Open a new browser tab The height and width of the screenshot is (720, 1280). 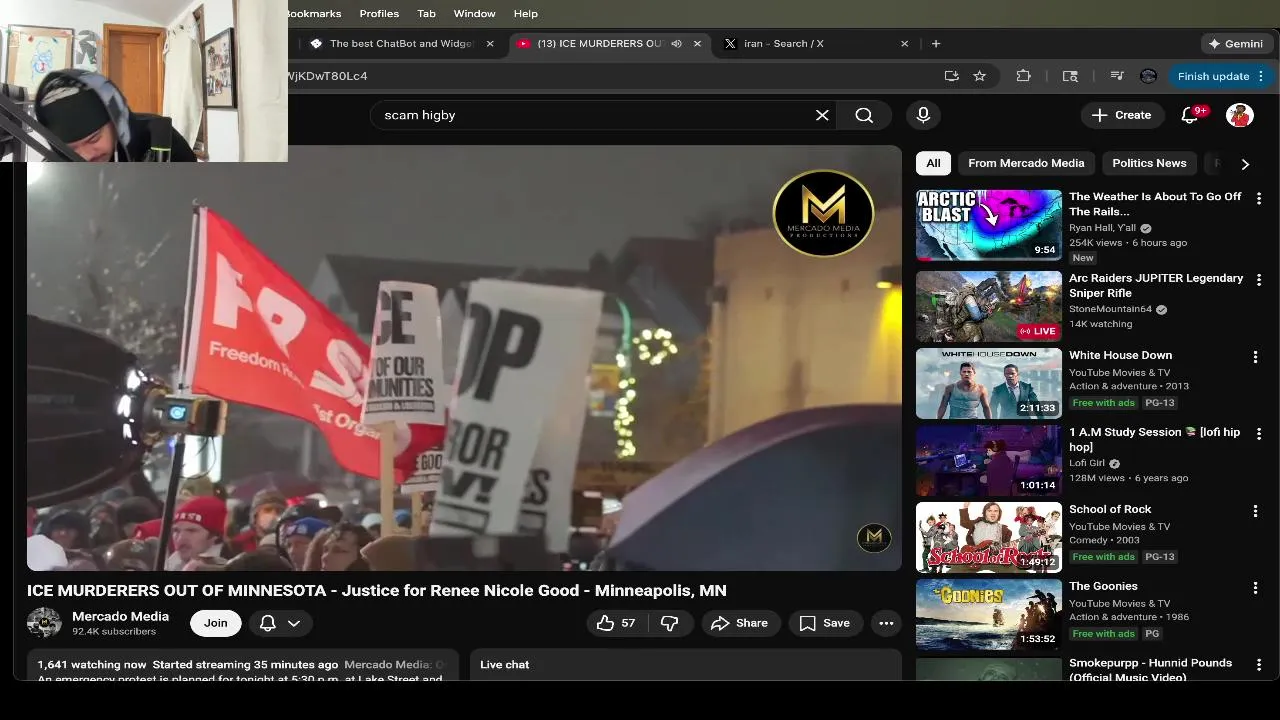point(936,44)
